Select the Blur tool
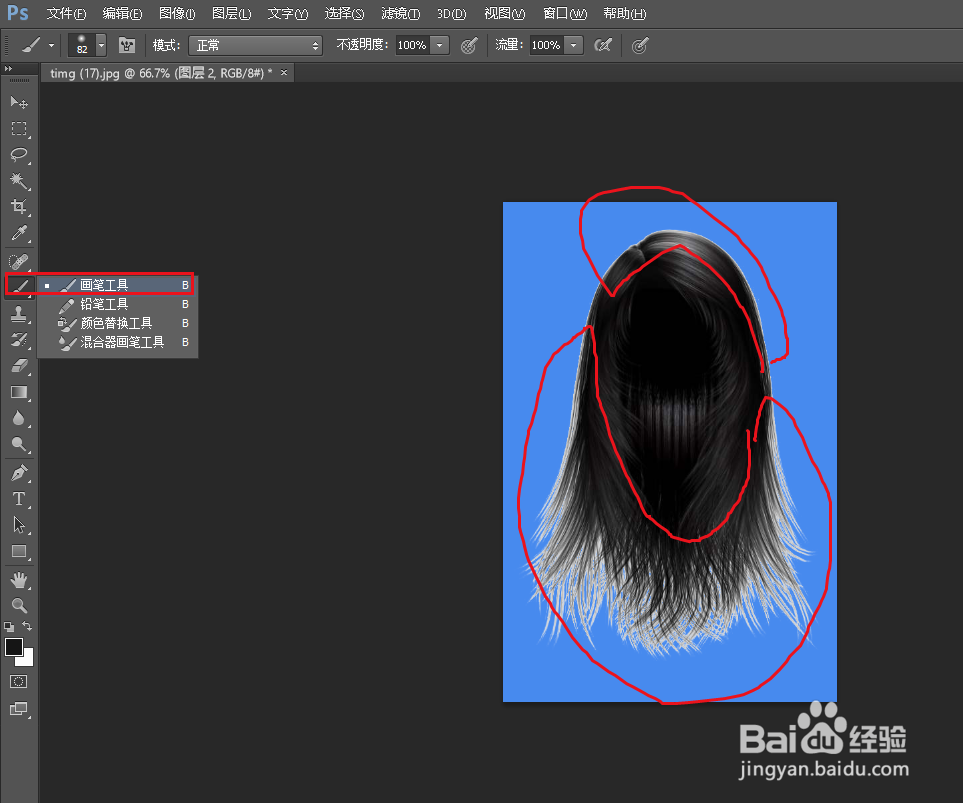 pos(18,418)
